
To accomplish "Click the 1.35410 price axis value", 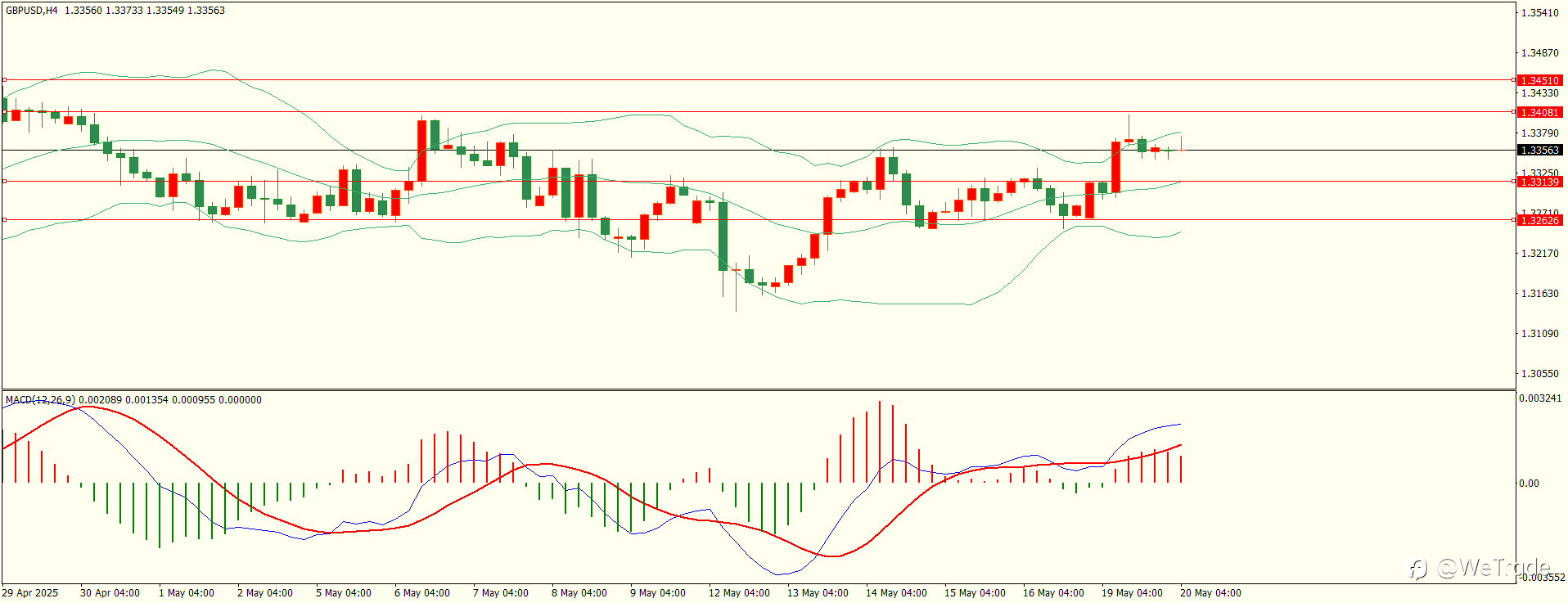I will coord(1539,13).
